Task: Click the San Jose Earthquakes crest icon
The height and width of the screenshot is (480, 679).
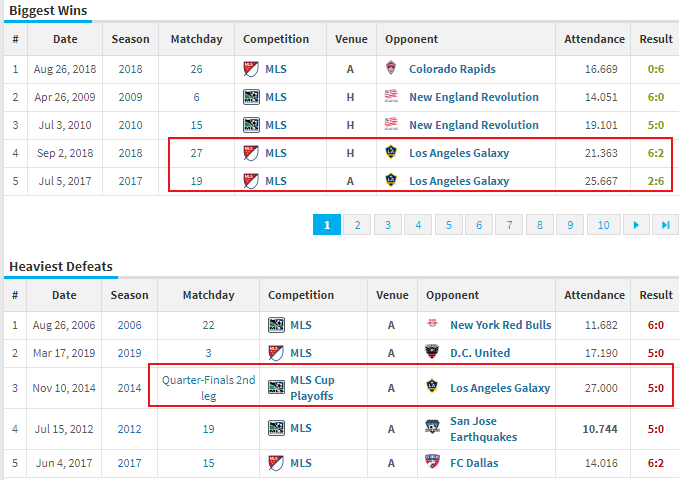Action: point(432,428)
